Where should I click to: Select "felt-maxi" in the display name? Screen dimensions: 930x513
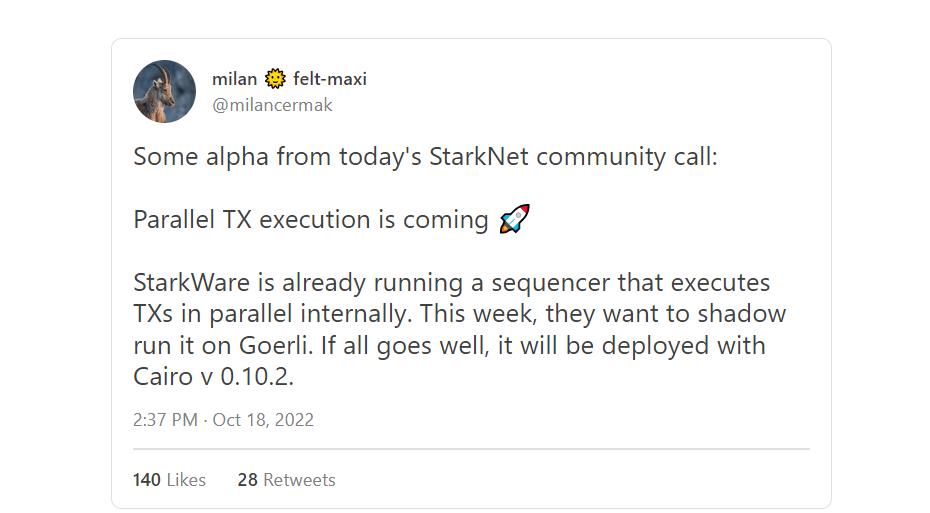pyautogui.click(x=330, y=79)
